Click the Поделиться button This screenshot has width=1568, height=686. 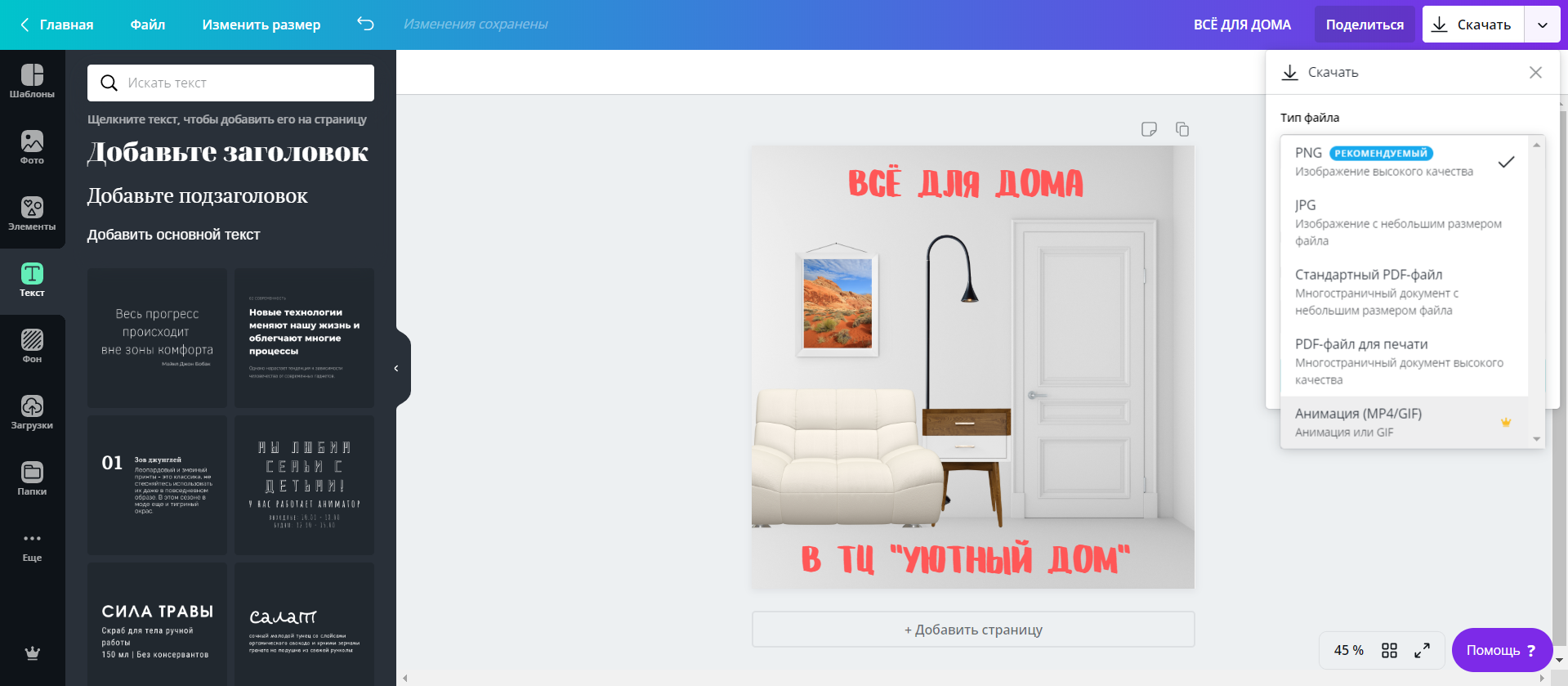[1365, 25]
